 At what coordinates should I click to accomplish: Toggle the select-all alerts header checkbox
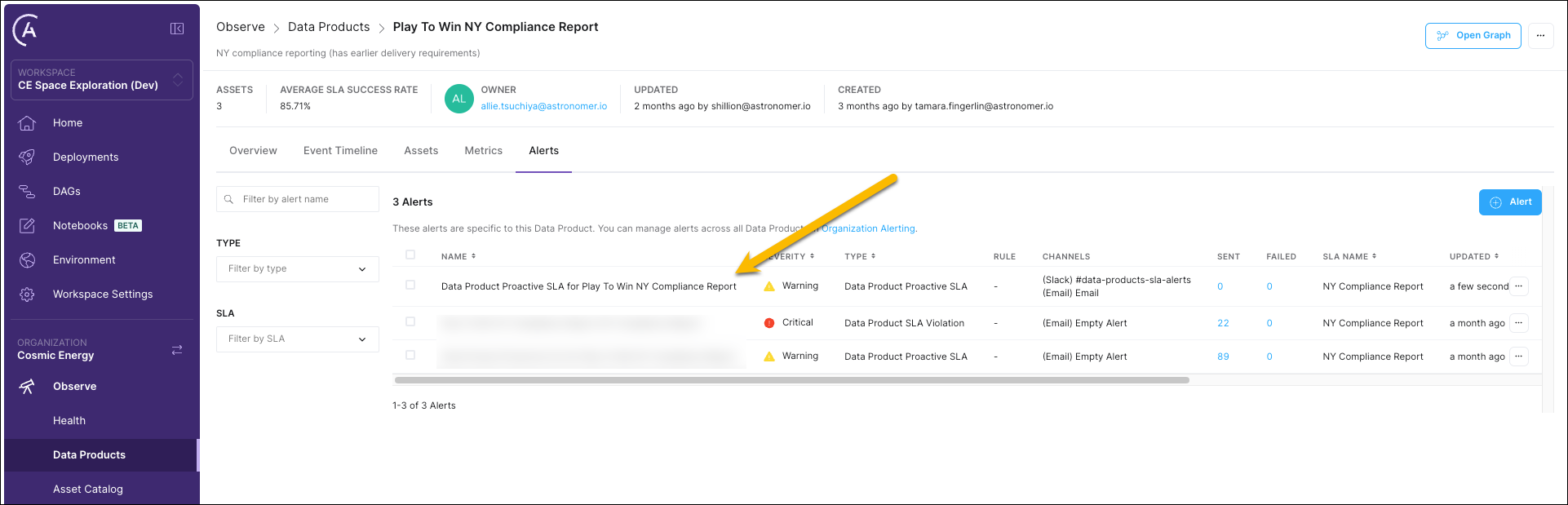410,255
